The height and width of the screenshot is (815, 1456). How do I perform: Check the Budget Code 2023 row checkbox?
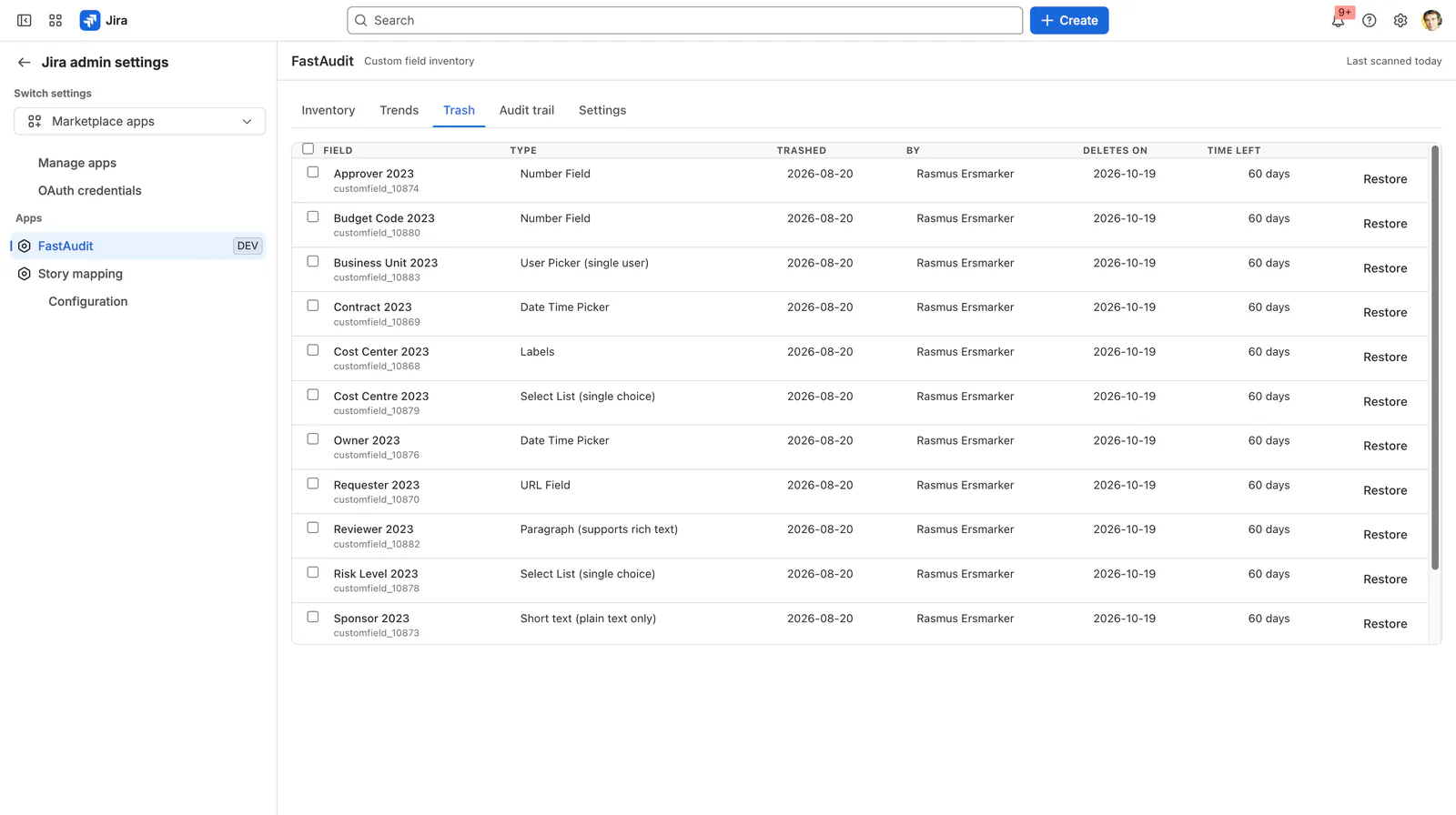313,216
